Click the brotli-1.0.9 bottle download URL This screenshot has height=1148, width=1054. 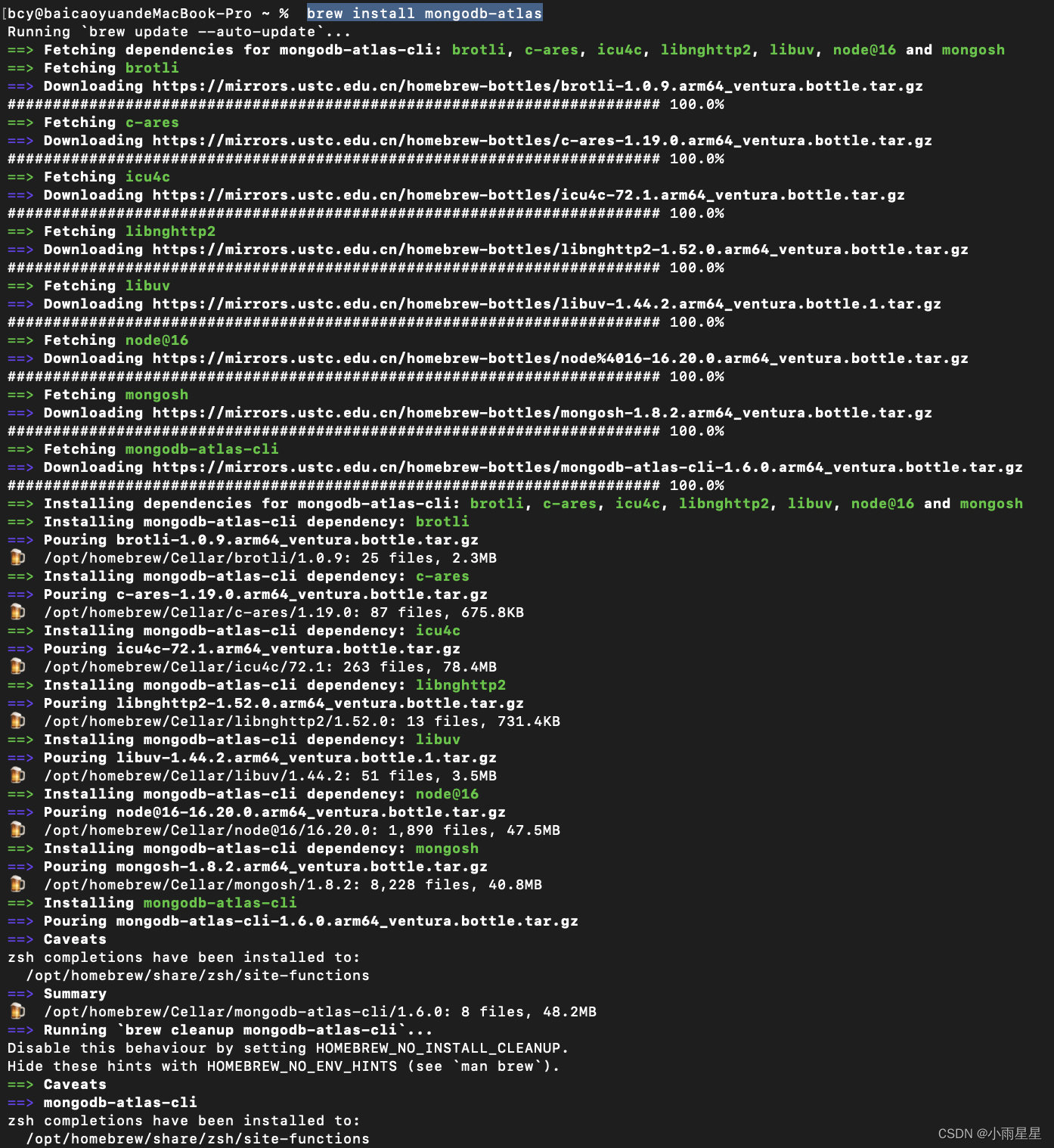coord(538,86)
